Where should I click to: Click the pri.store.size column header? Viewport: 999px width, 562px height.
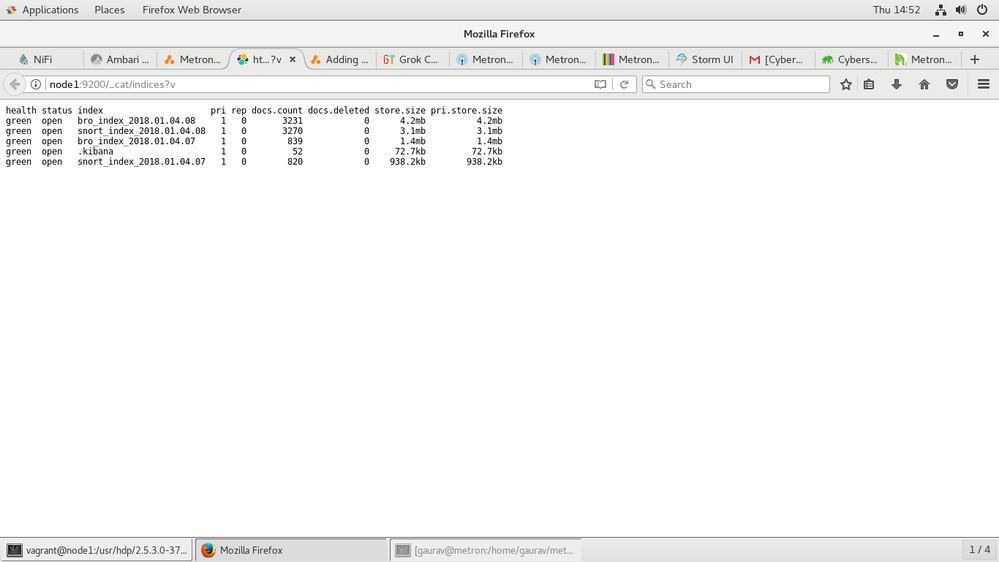coord(466,110)
